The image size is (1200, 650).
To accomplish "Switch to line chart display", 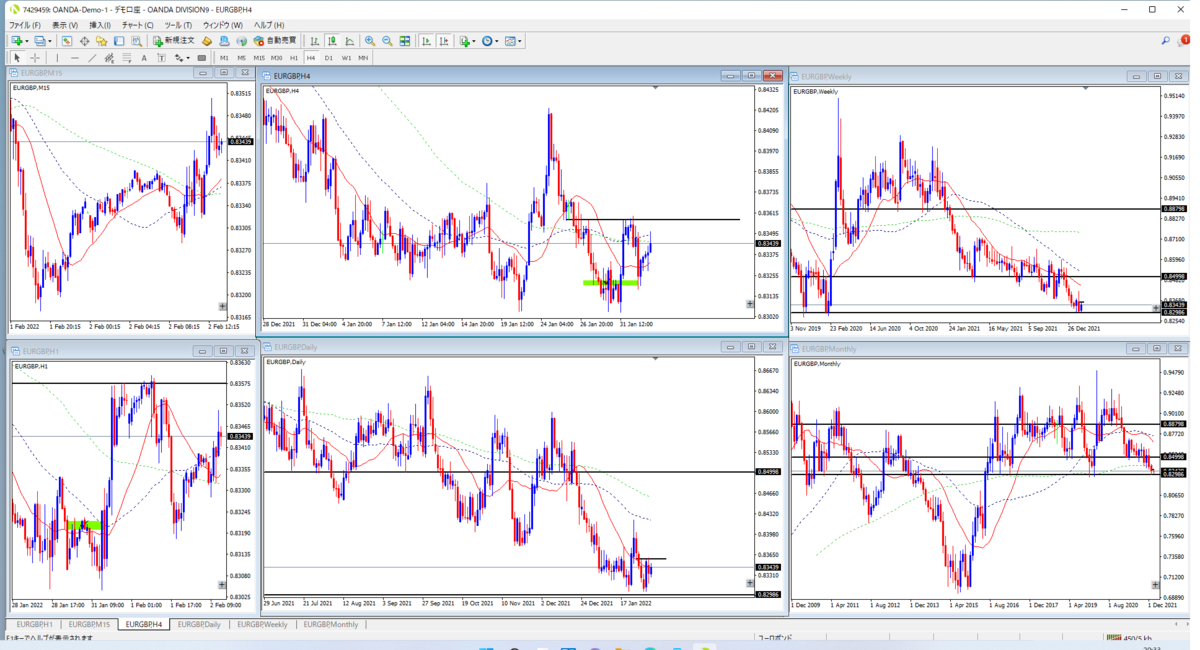I will pos(349,41).
